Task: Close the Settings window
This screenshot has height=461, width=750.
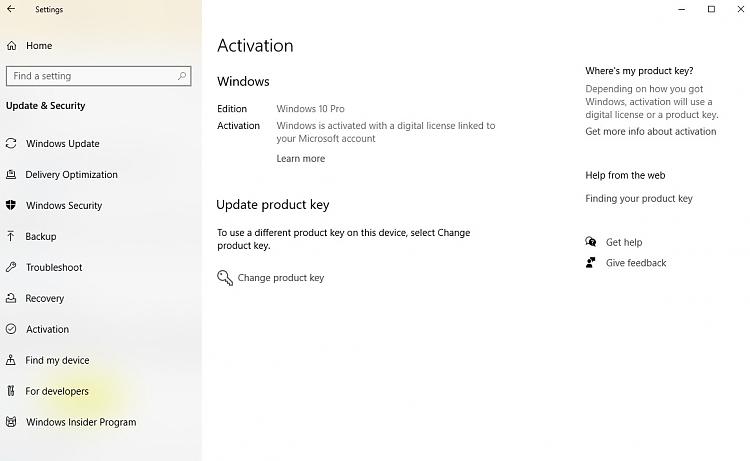Action: 740,9
